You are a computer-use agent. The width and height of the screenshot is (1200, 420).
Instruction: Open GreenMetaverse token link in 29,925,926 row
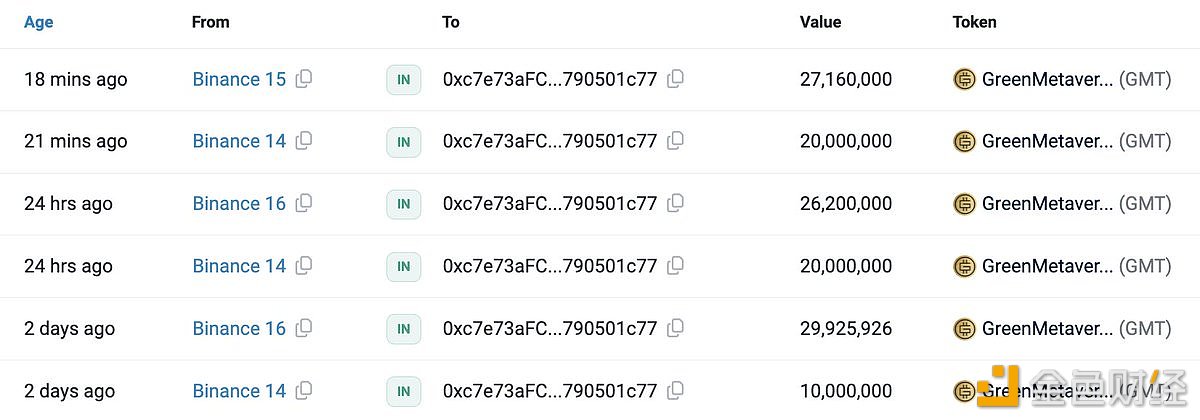(x=1047, y=328)
